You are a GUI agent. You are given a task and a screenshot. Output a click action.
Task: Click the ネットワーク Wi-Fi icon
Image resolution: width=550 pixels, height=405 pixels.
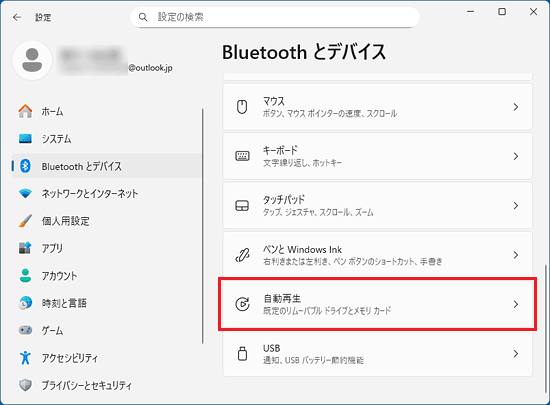[x=25, y=194]
